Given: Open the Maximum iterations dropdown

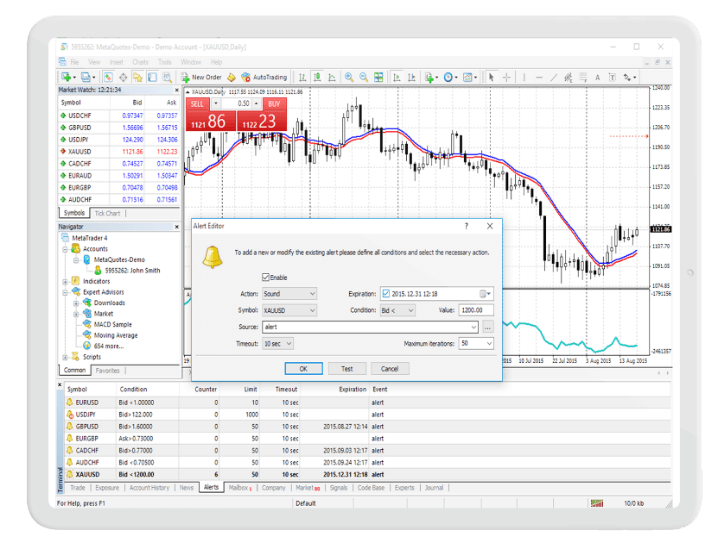Looking at the screenshot, I should point(476,344).
